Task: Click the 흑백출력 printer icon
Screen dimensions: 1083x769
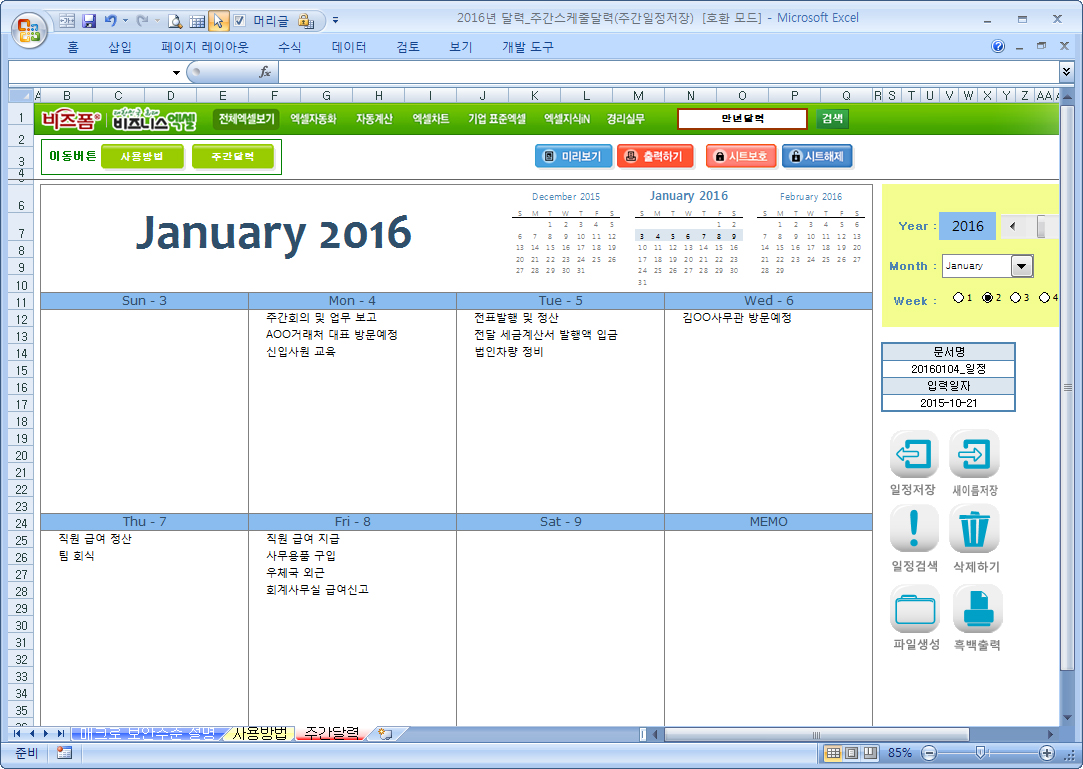Action: [x=977, y=609]
